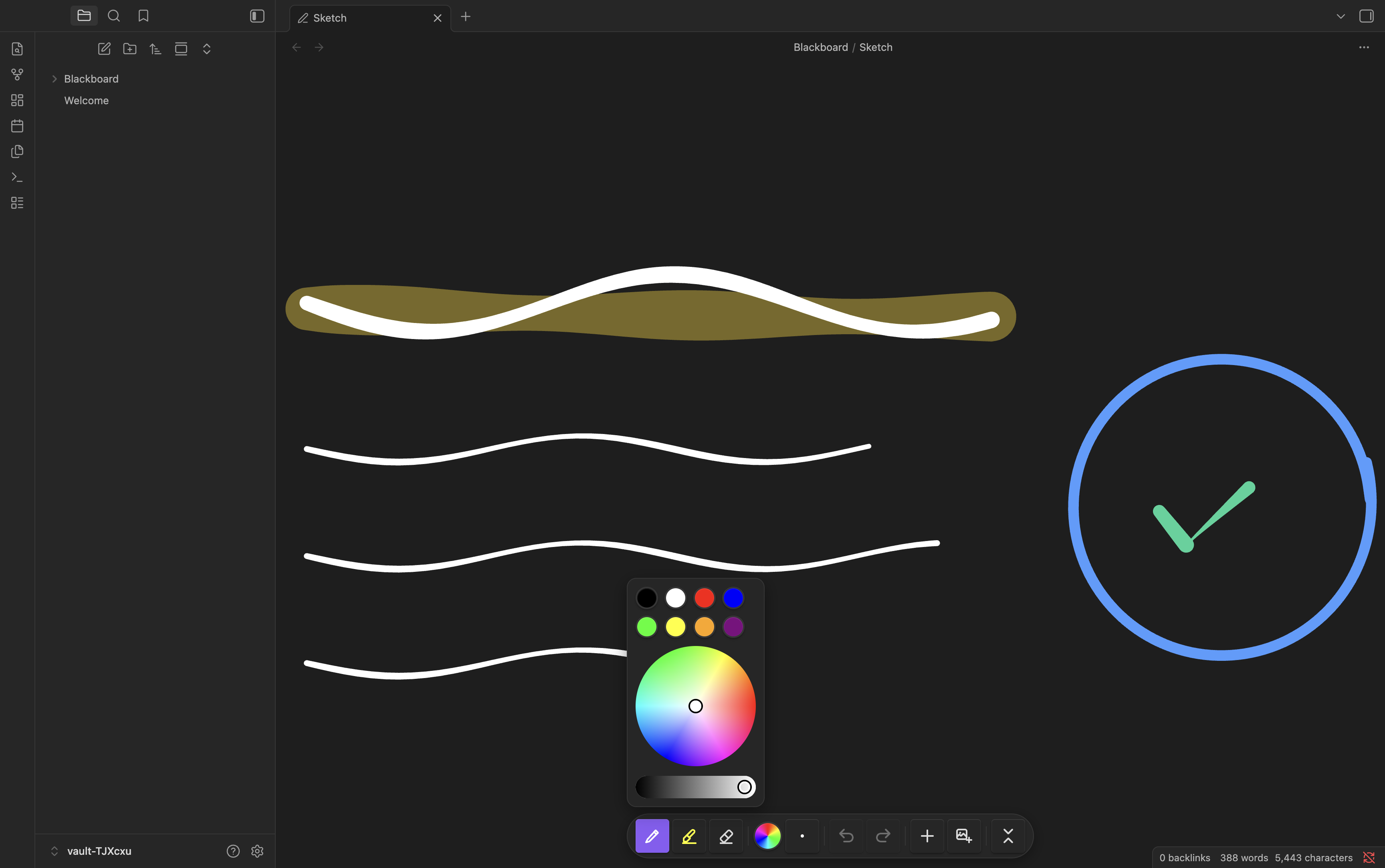Toggle the left sidebar
The height and width of the screenshot is (868, 1385).
(257, 16)
